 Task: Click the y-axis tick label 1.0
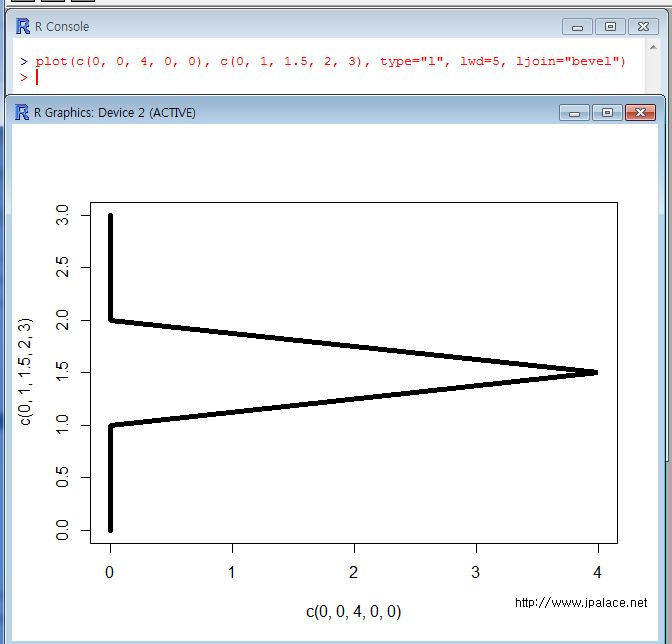(63, 425)
